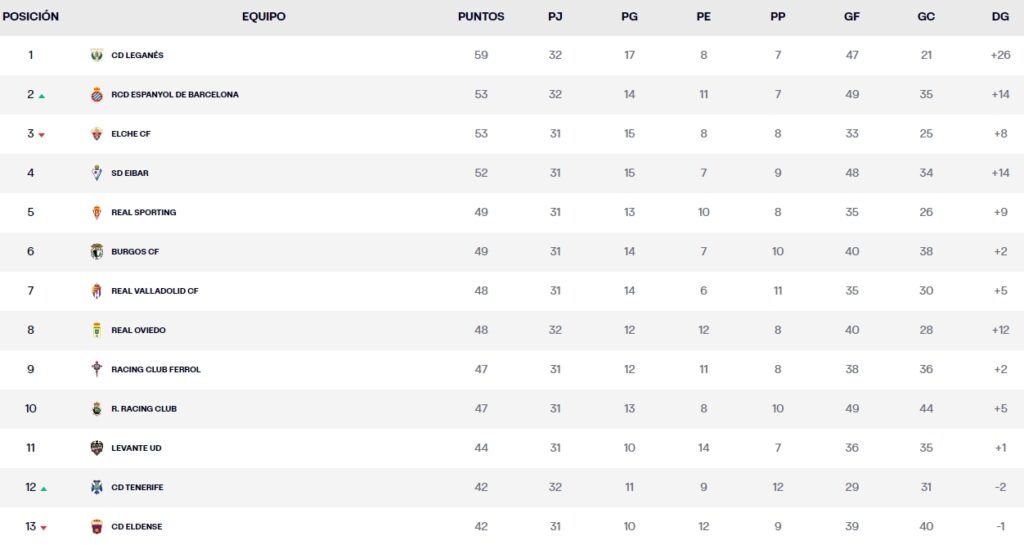
Task: Click the green up arrow beside position 2
Action: [42, 96]
